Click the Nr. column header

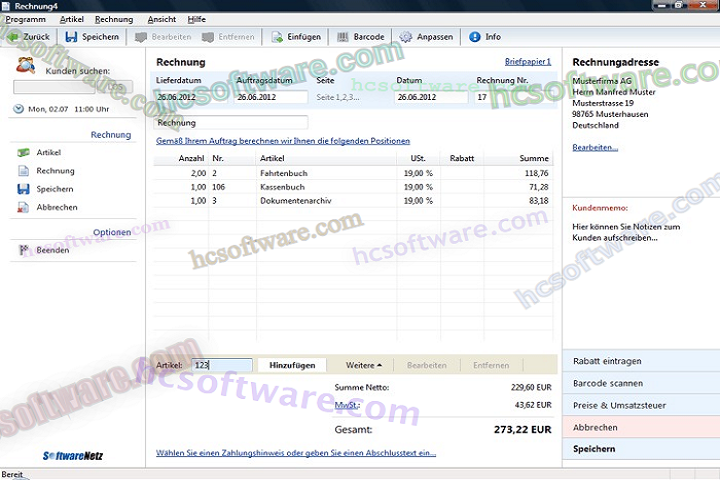click(232, 158)
